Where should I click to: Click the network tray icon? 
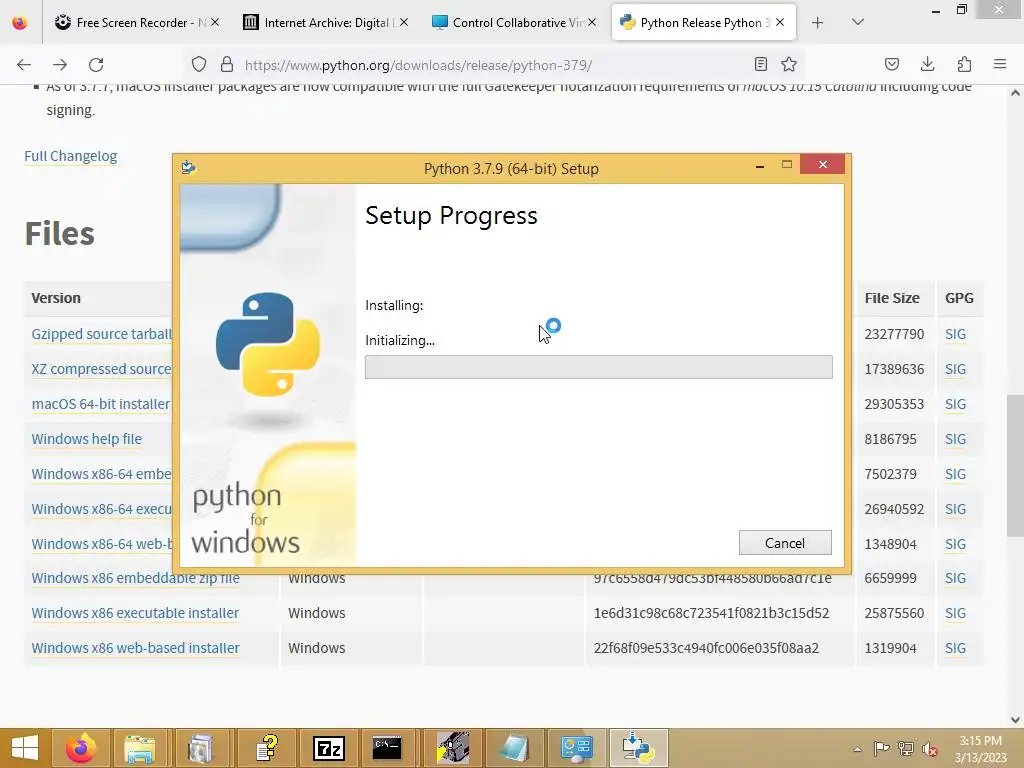click(906, 749)
